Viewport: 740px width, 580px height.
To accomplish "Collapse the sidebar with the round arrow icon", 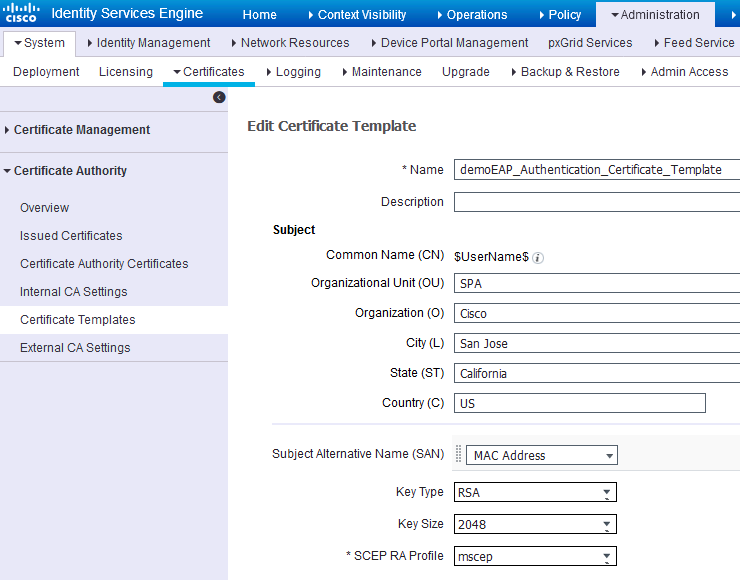I will pos(219,97).
